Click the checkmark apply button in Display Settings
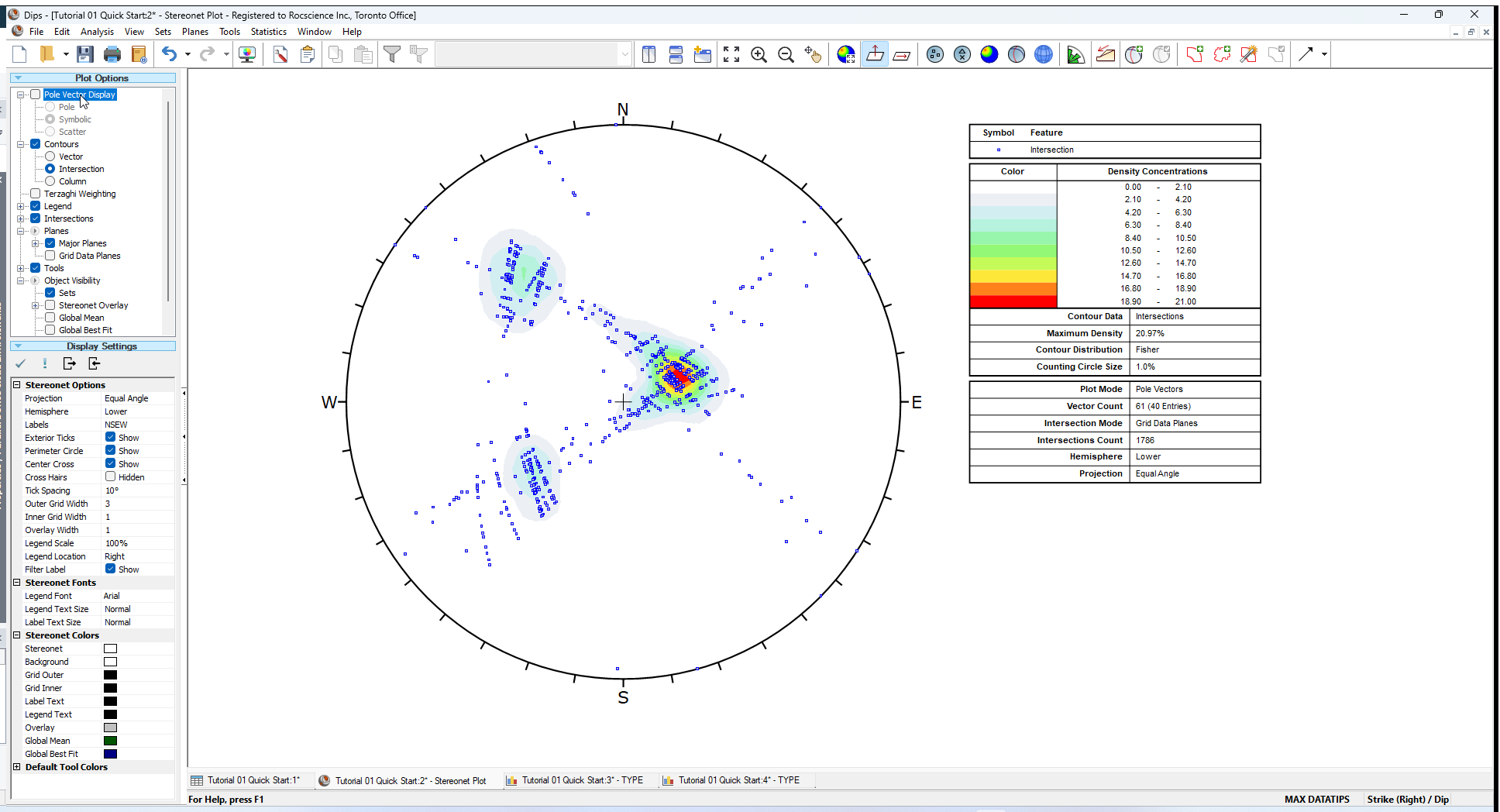 [21, 363]
